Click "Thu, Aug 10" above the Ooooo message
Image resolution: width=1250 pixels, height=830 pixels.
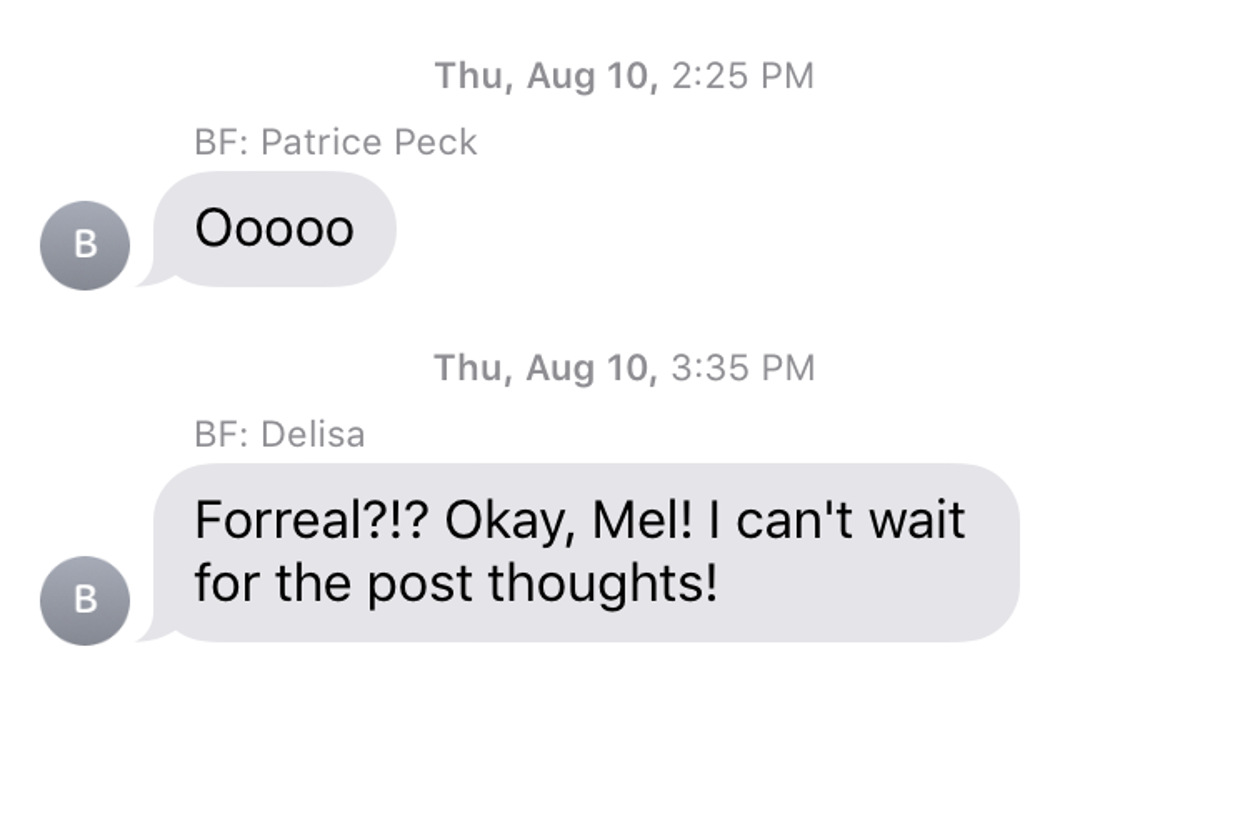(x=545, y=76)
